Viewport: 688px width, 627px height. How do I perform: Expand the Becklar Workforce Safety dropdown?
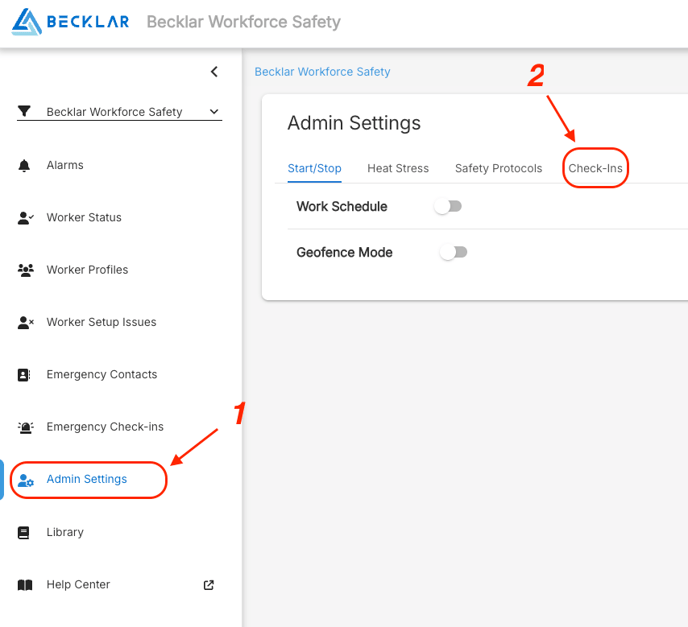click(x=213, y=112)
